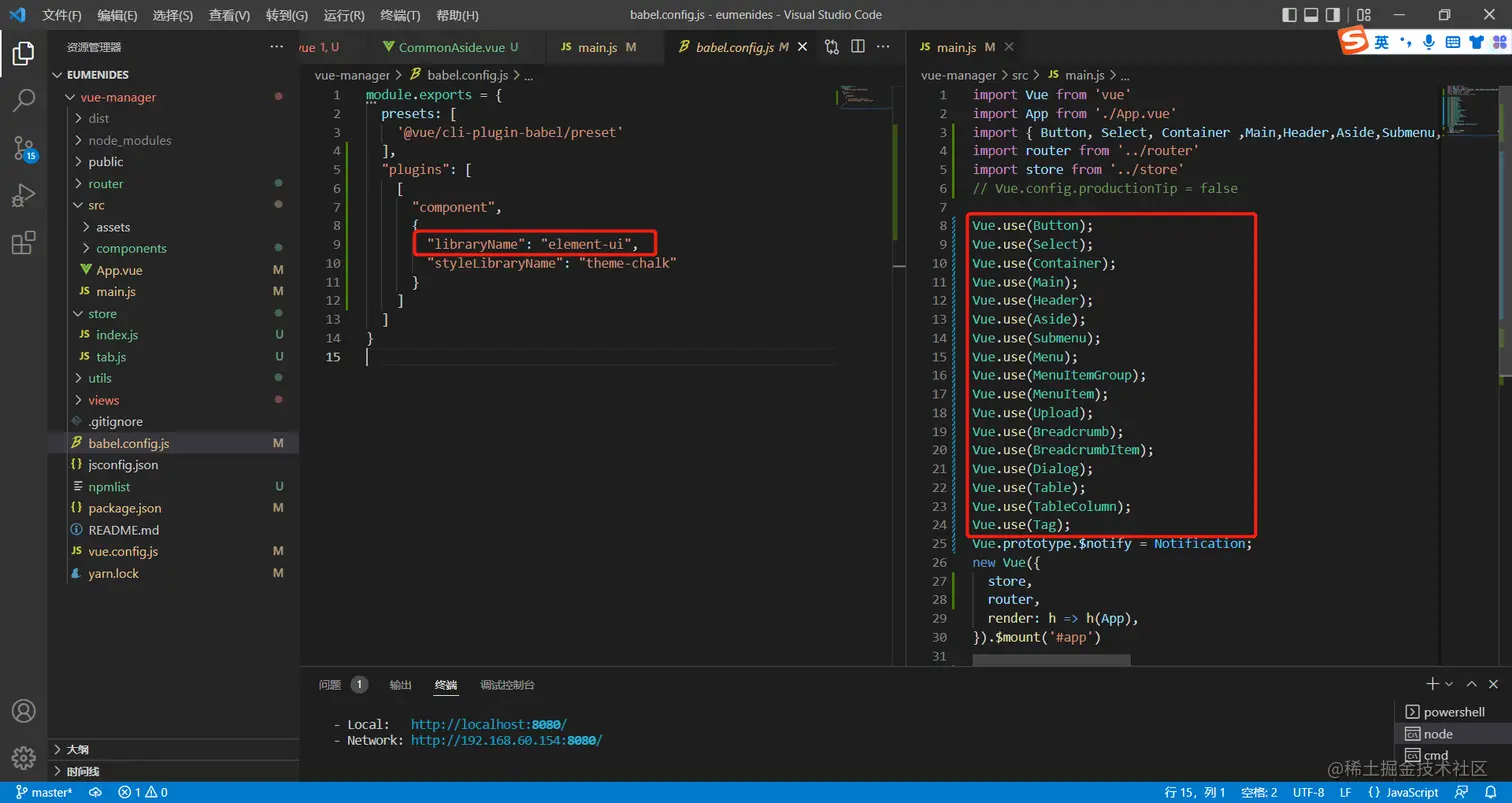Switch to the 调试控制台 debug console tab
The height and width of the screenshot is (803, 1512).
[x=507, y=685]
